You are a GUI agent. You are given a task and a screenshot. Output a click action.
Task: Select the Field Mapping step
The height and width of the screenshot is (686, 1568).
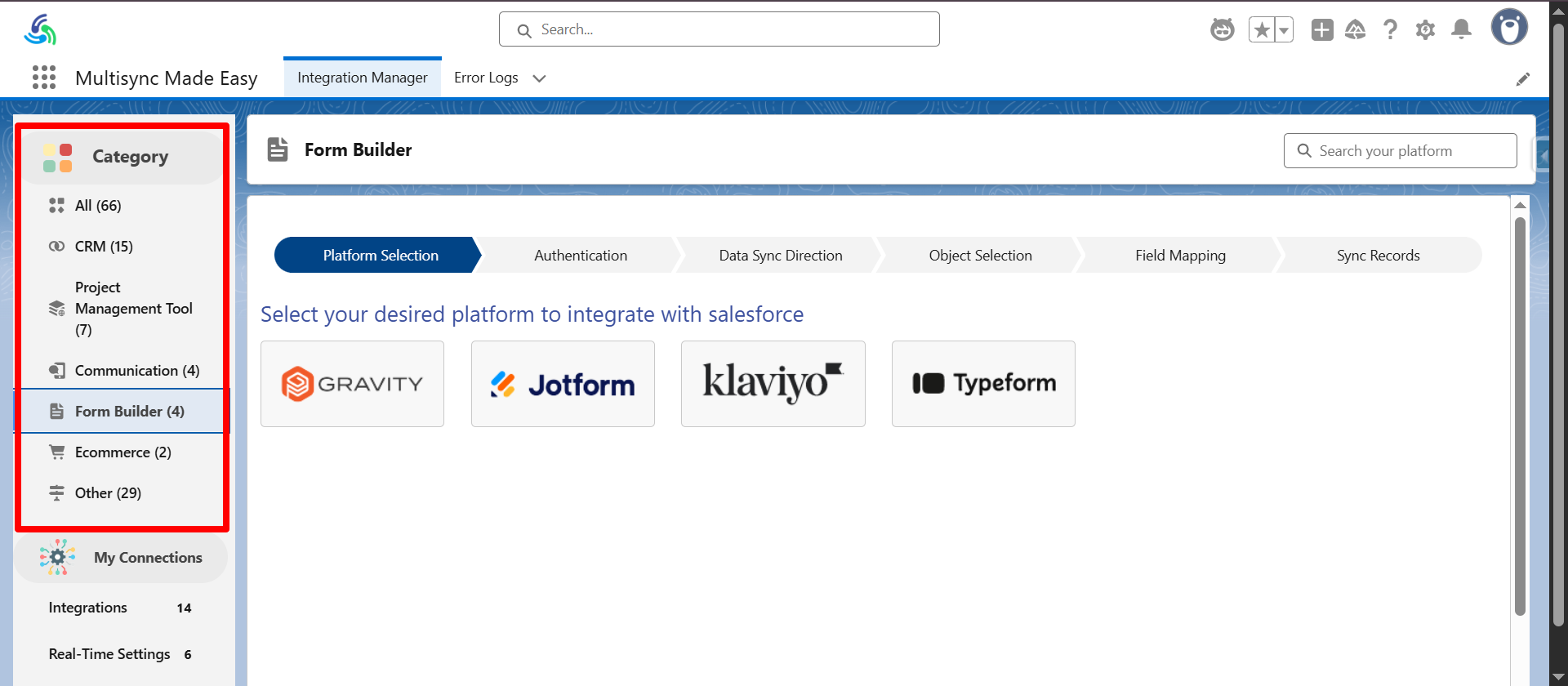pyautogui.click(x=1180, y=256)
